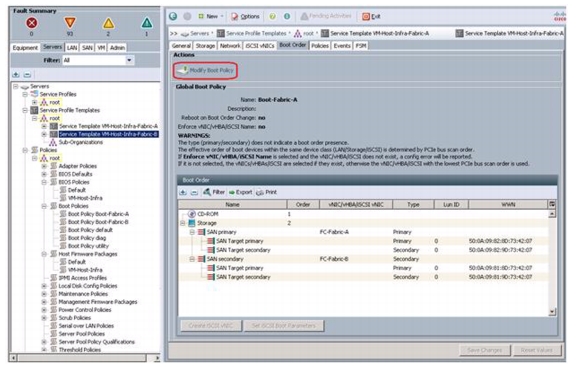Open the Storage tab
Viewport: 576px width, 367px height.
[205, 46]
